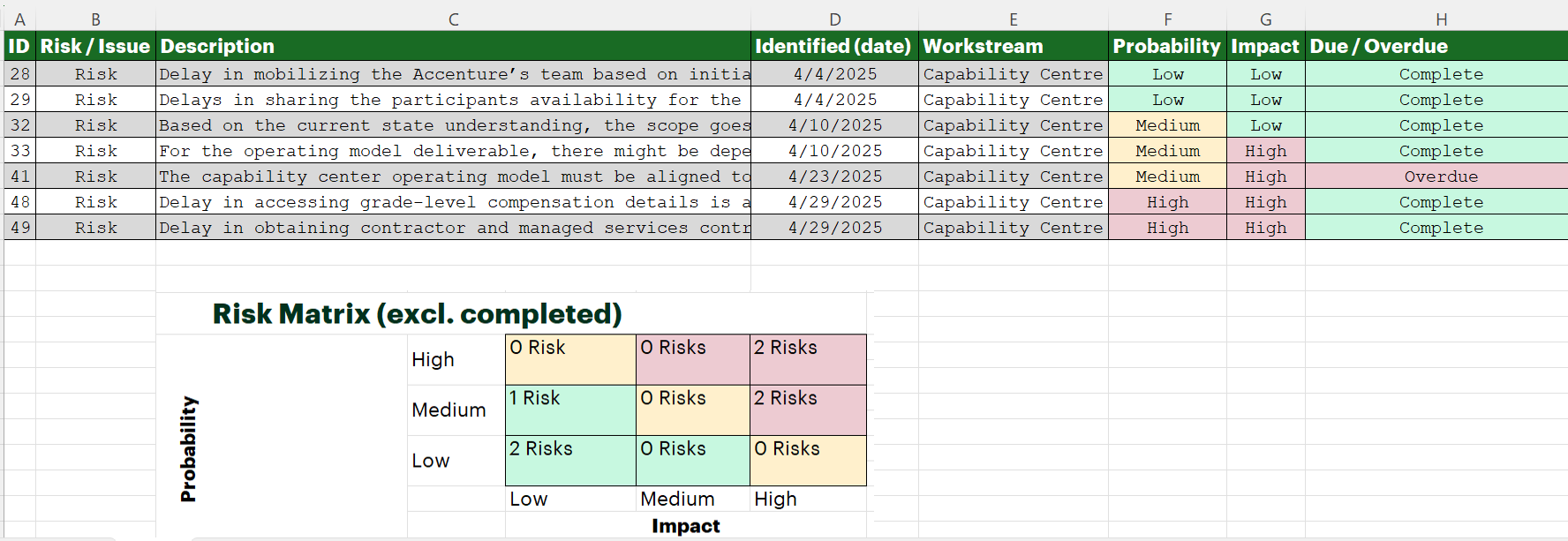Select description 'For the operating model deliverable'
Screen dimensions: 1568x541
pos(453,151)
